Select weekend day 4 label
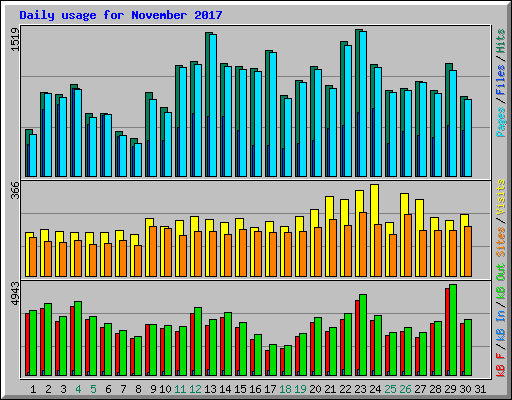The image size is (512, 400). point(78,389)
